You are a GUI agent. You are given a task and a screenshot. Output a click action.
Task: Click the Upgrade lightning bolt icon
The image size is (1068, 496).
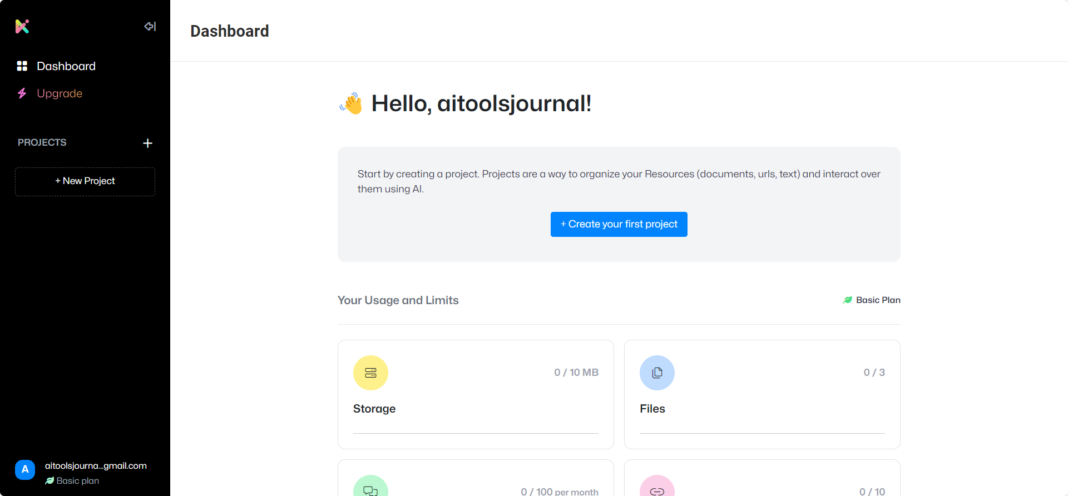22,93
